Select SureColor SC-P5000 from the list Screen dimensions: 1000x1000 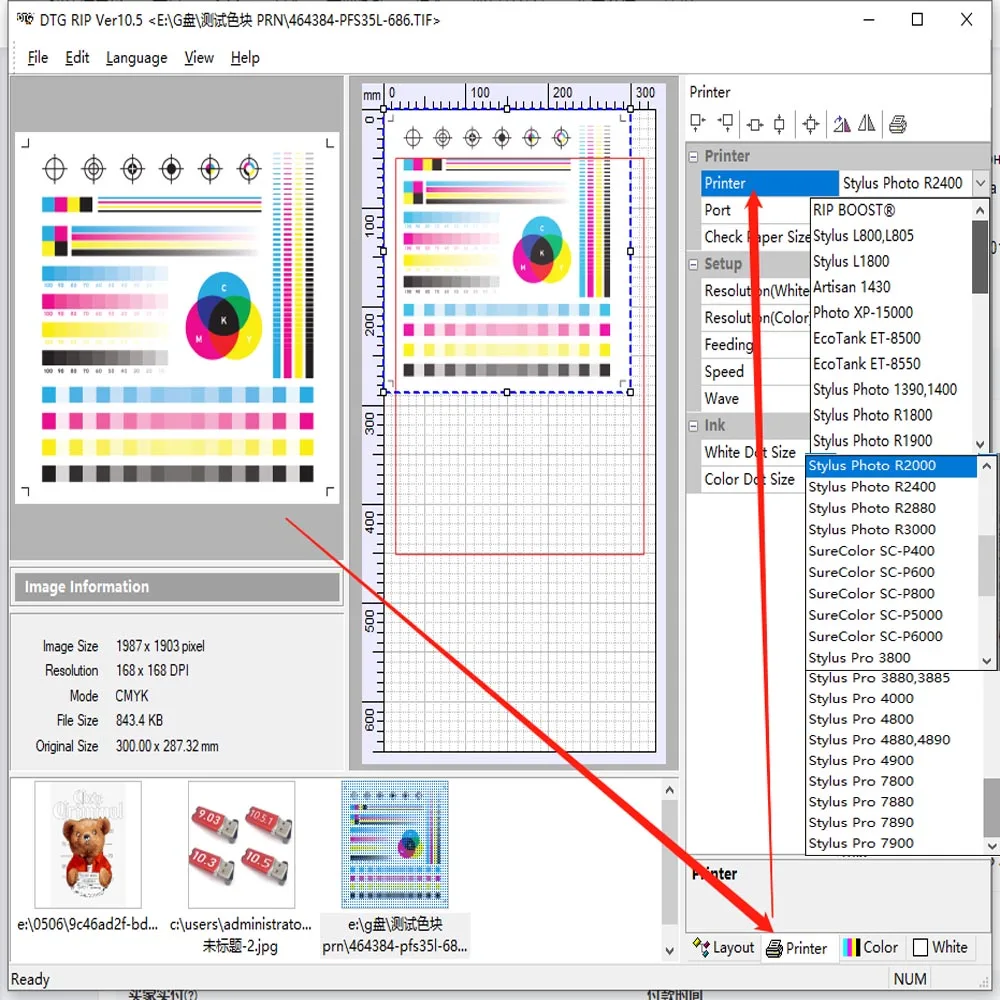892,615
